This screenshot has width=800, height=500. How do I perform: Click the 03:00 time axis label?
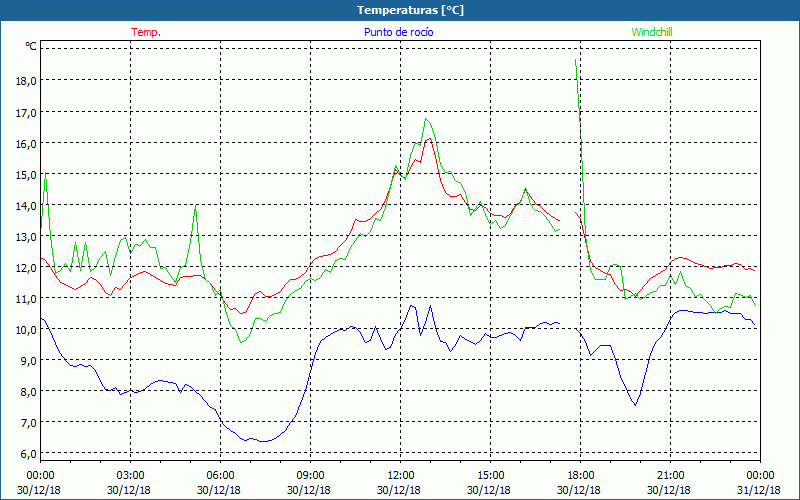(131, 474)
